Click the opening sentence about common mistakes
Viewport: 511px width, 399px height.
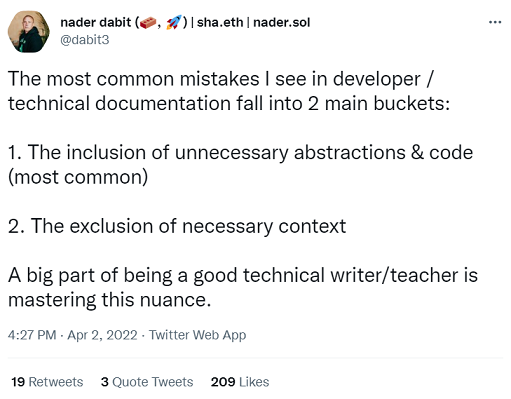(229, 91)
